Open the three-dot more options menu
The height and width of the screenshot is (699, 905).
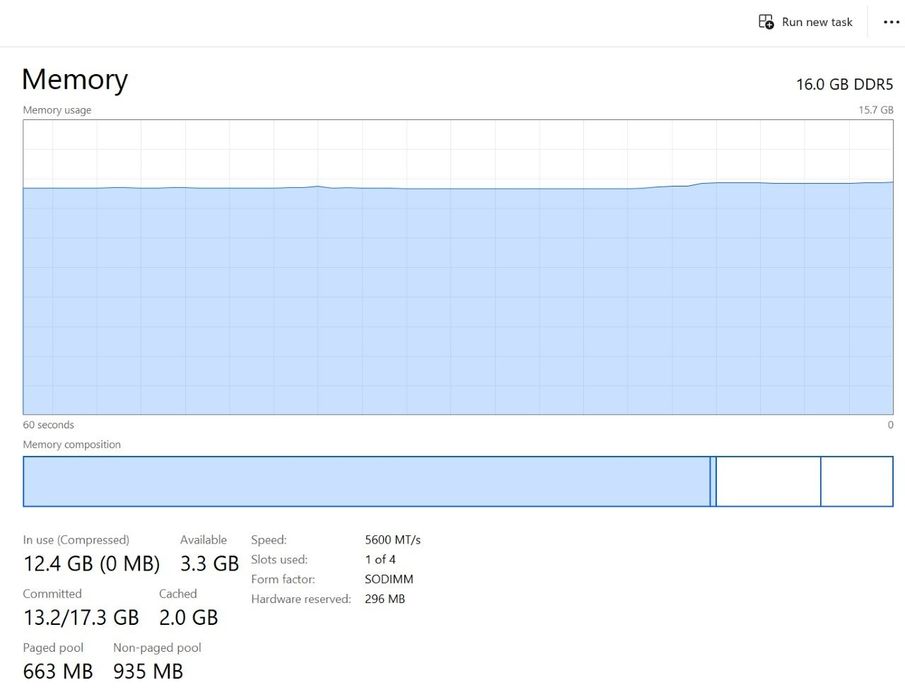[x=891, y=22]
